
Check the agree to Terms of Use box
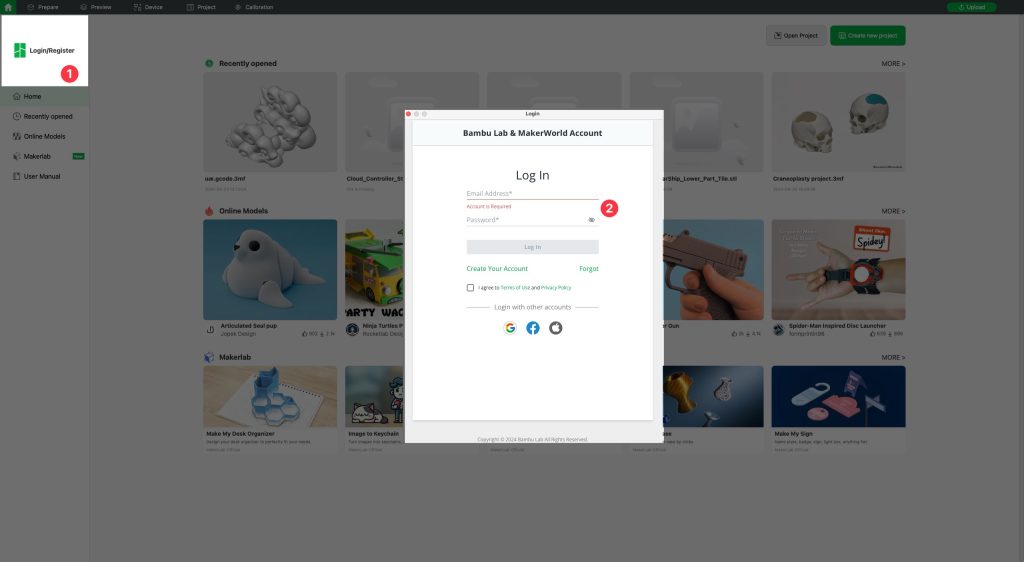click(x=471, y=287)
